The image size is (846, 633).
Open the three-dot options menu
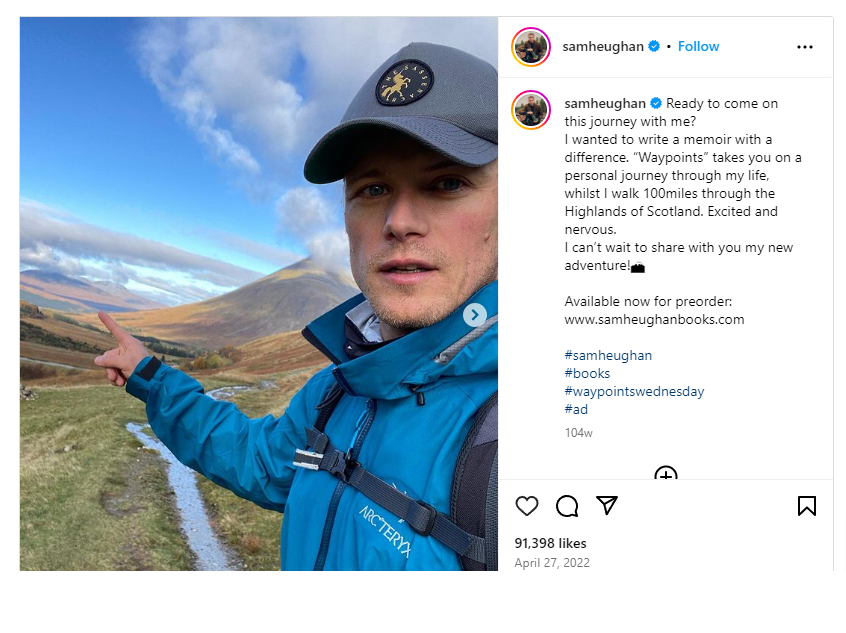coord(804,46)
